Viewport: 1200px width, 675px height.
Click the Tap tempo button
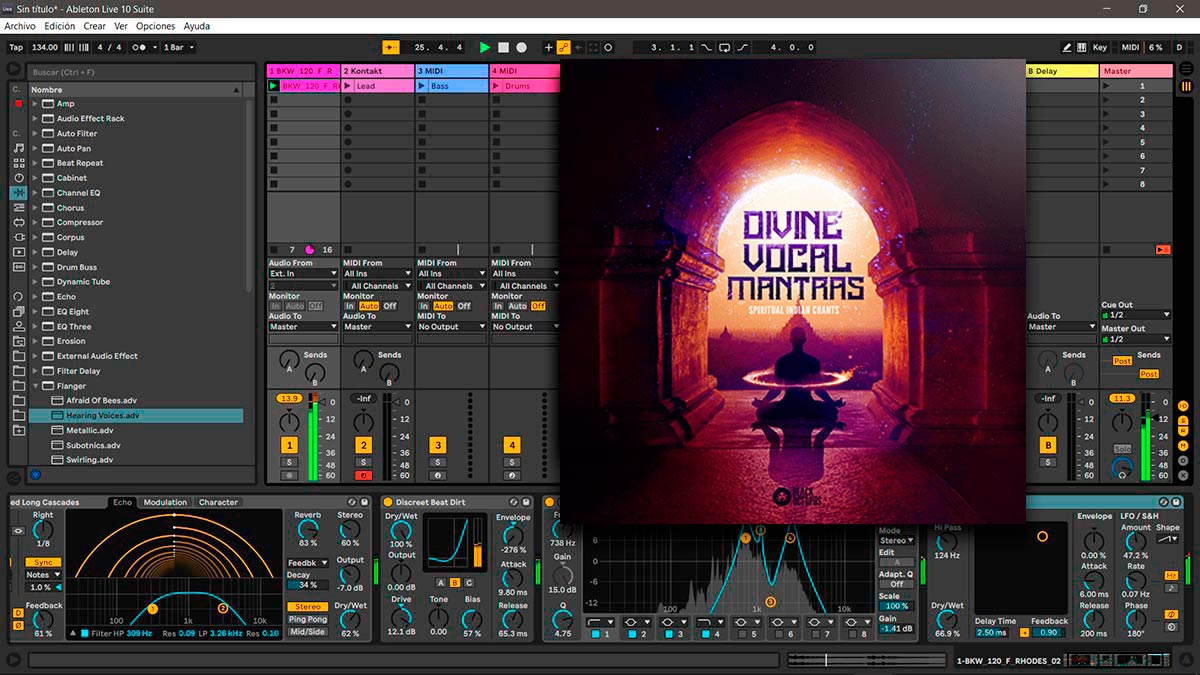click(16, 47)
